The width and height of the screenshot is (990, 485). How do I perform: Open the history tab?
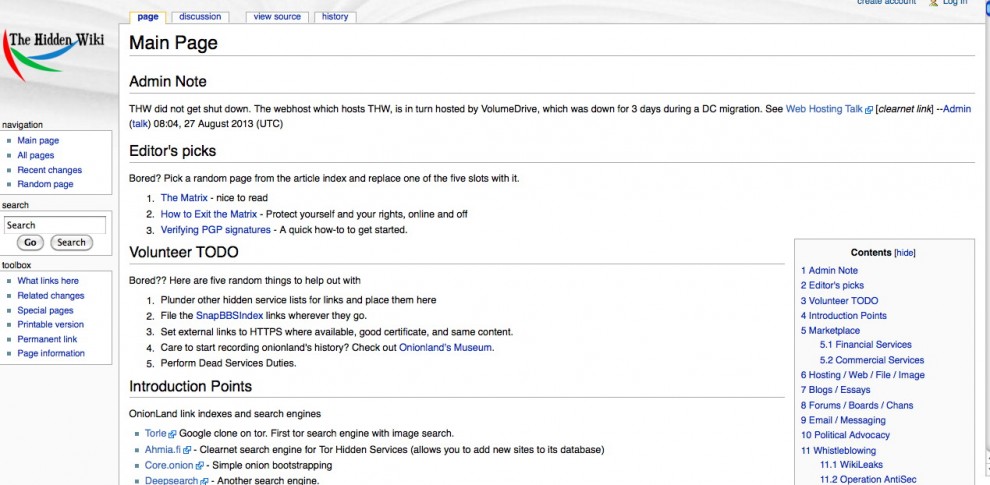335,17
